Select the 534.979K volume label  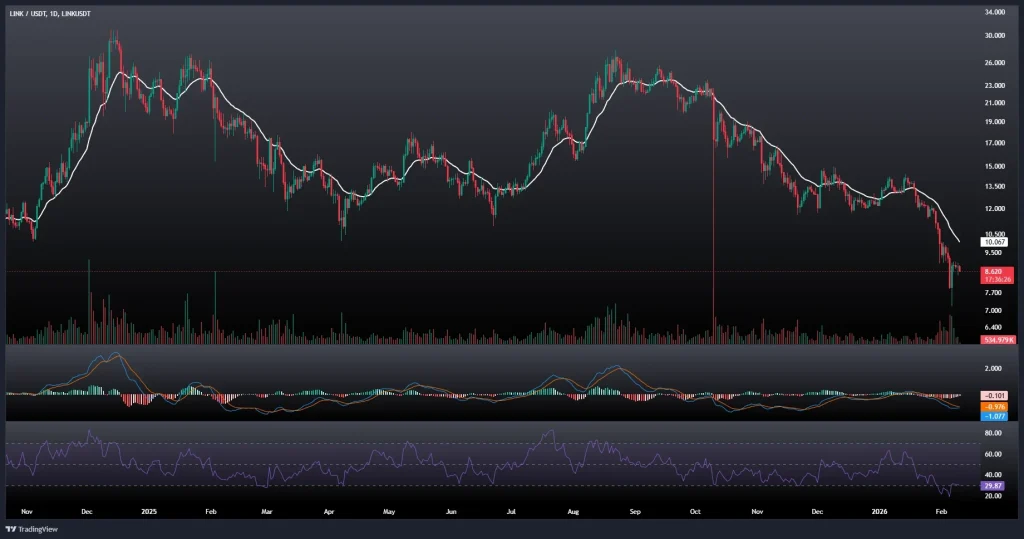point(997,340)
